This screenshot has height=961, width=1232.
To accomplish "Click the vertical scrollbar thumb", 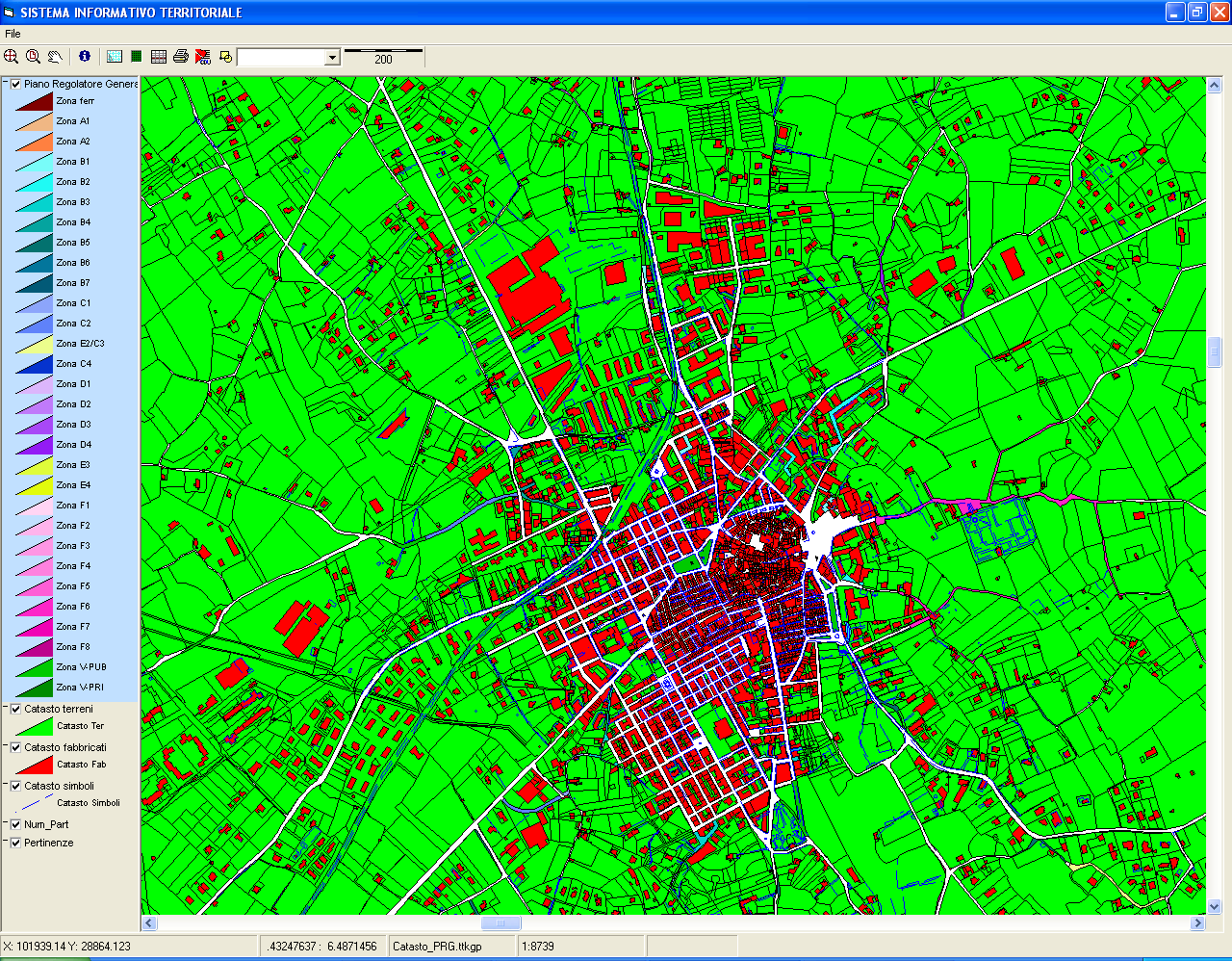I will point(1214,351).
